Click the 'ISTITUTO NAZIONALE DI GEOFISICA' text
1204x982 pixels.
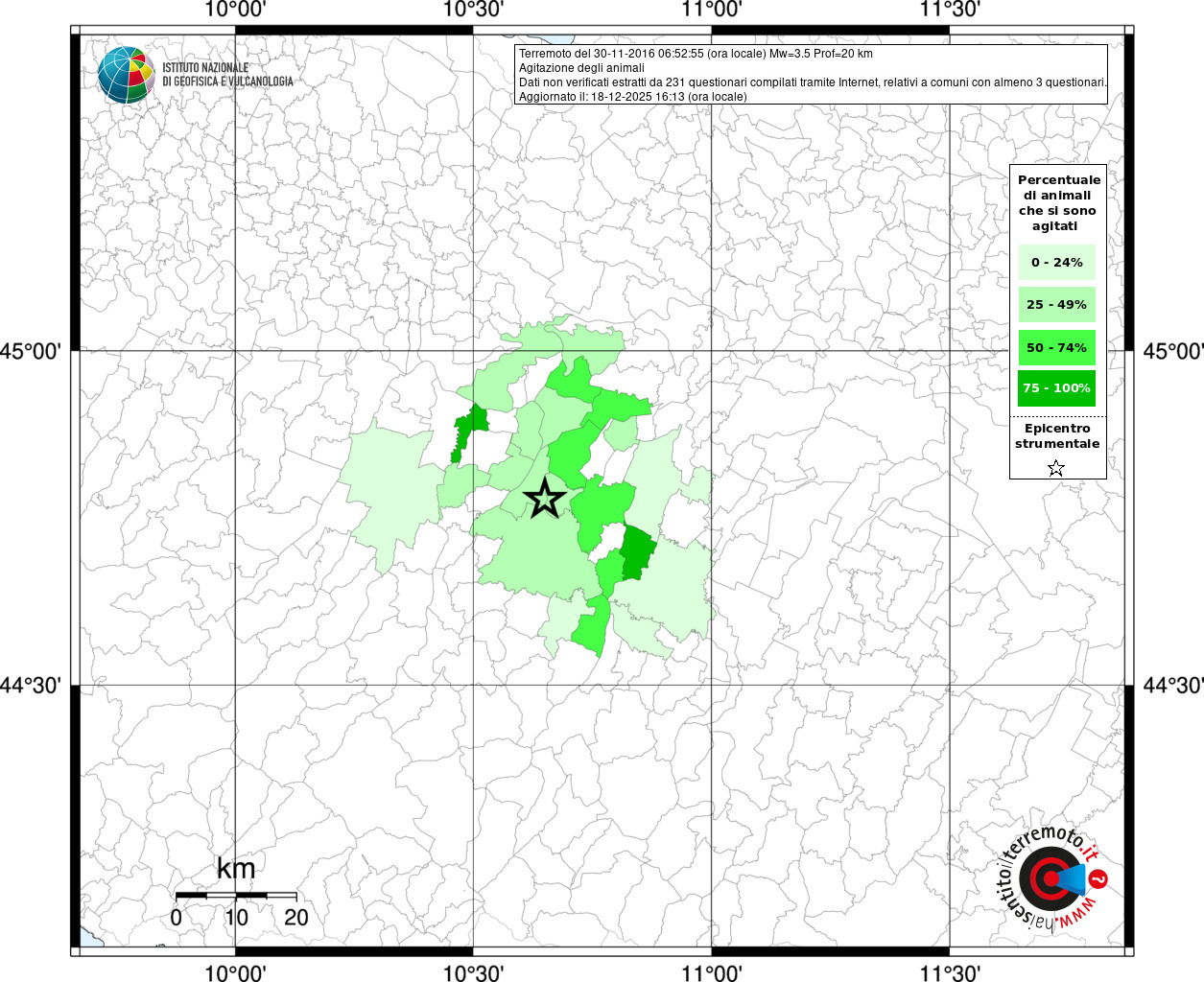click(x=228, y=75)
